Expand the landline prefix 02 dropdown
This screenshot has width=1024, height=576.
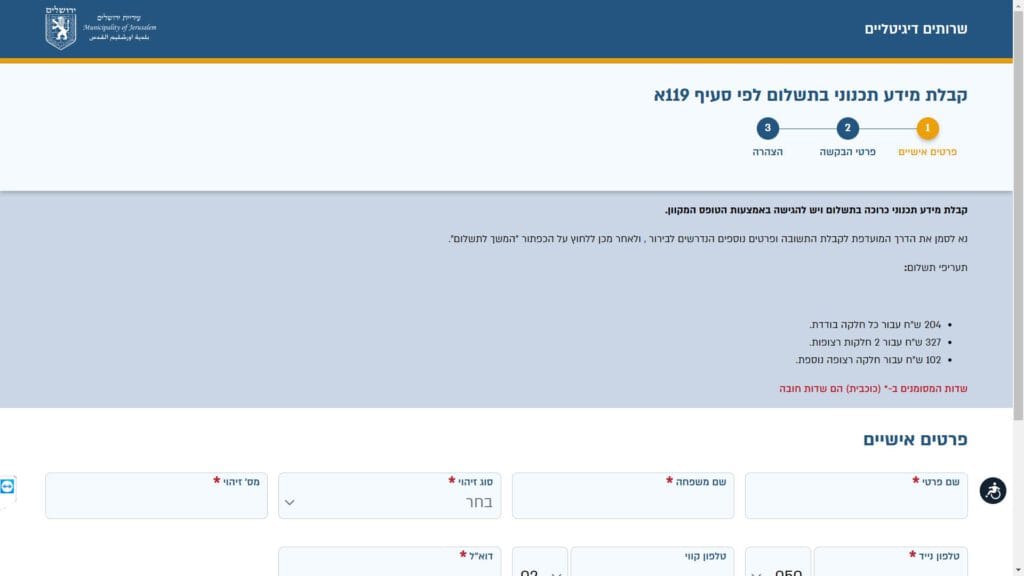pos(540,568)
